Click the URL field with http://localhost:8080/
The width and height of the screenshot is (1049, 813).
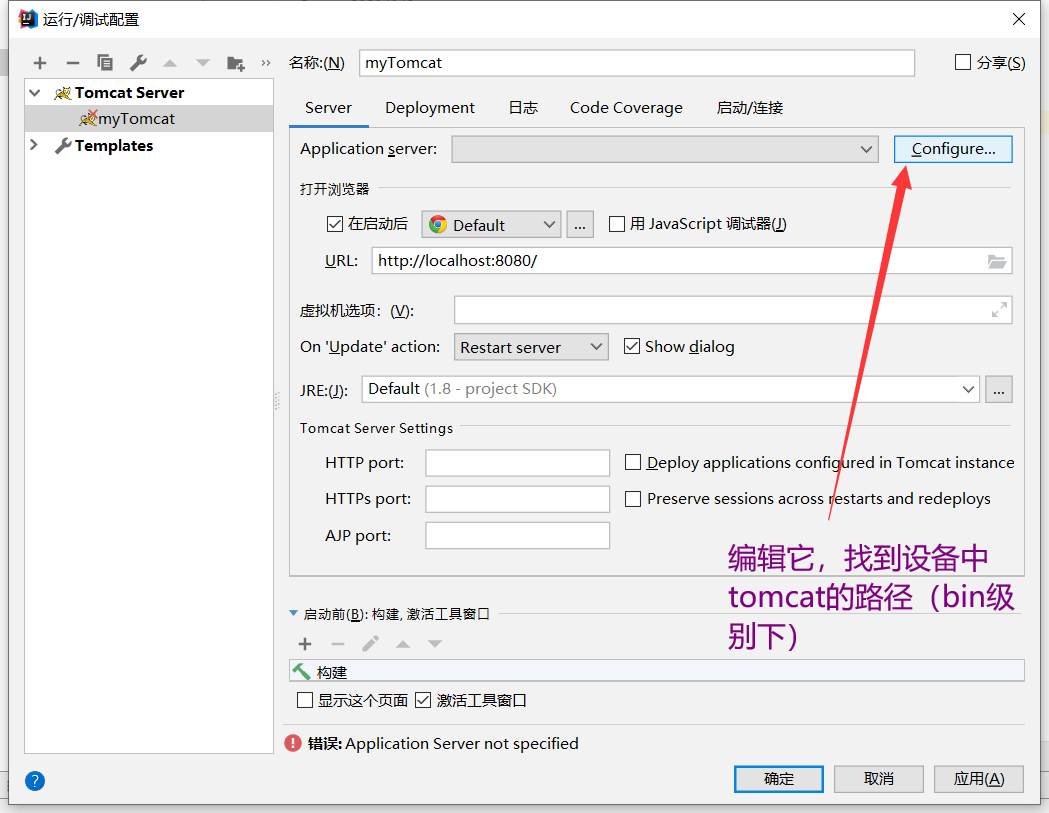[x=692, y=261]
